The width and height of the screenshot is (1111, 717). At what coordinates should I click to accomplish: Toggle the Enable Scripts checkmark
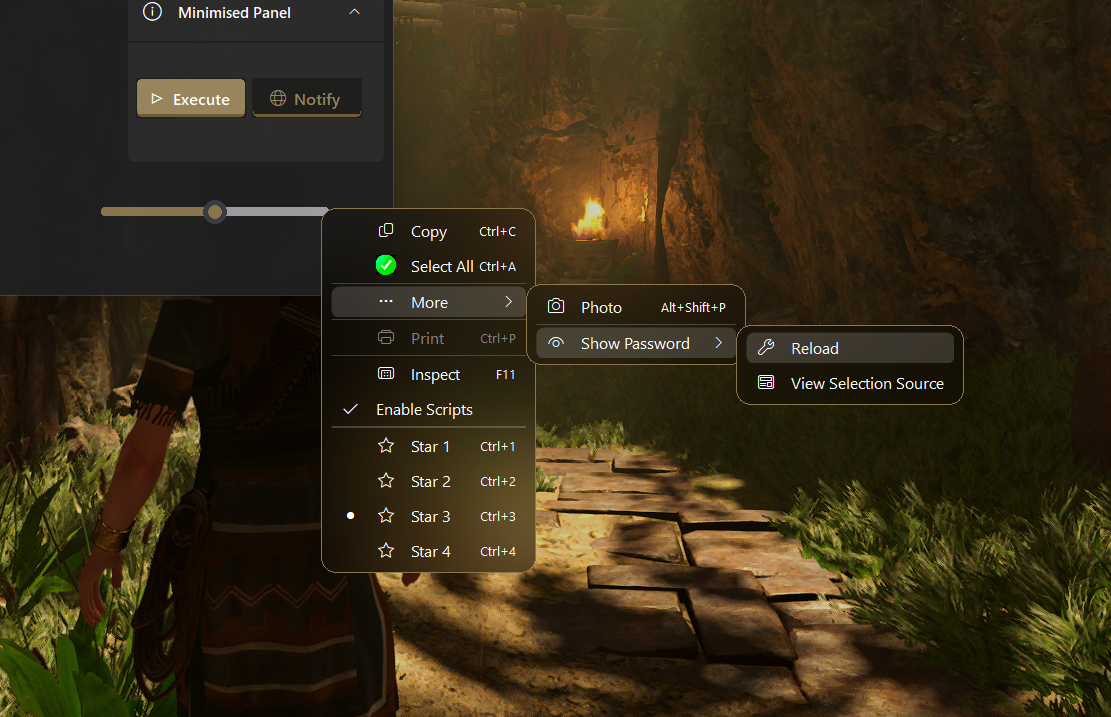pos(350,409)
